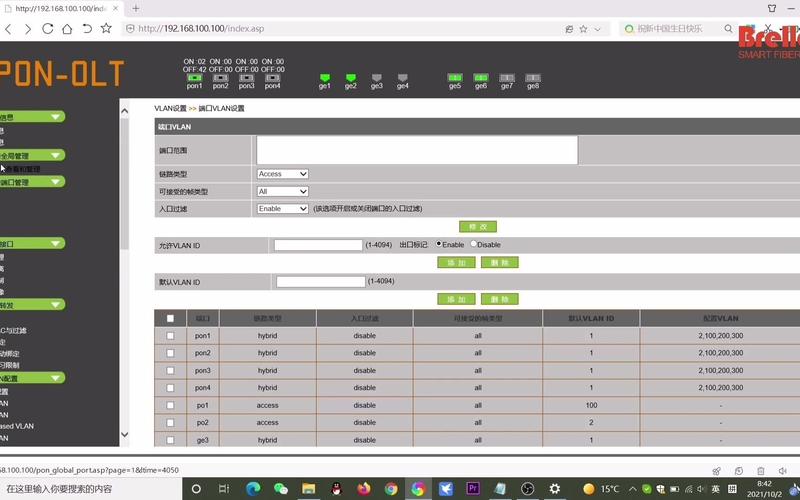Select the Disable egress tag radio button

[x=473, y=244]
